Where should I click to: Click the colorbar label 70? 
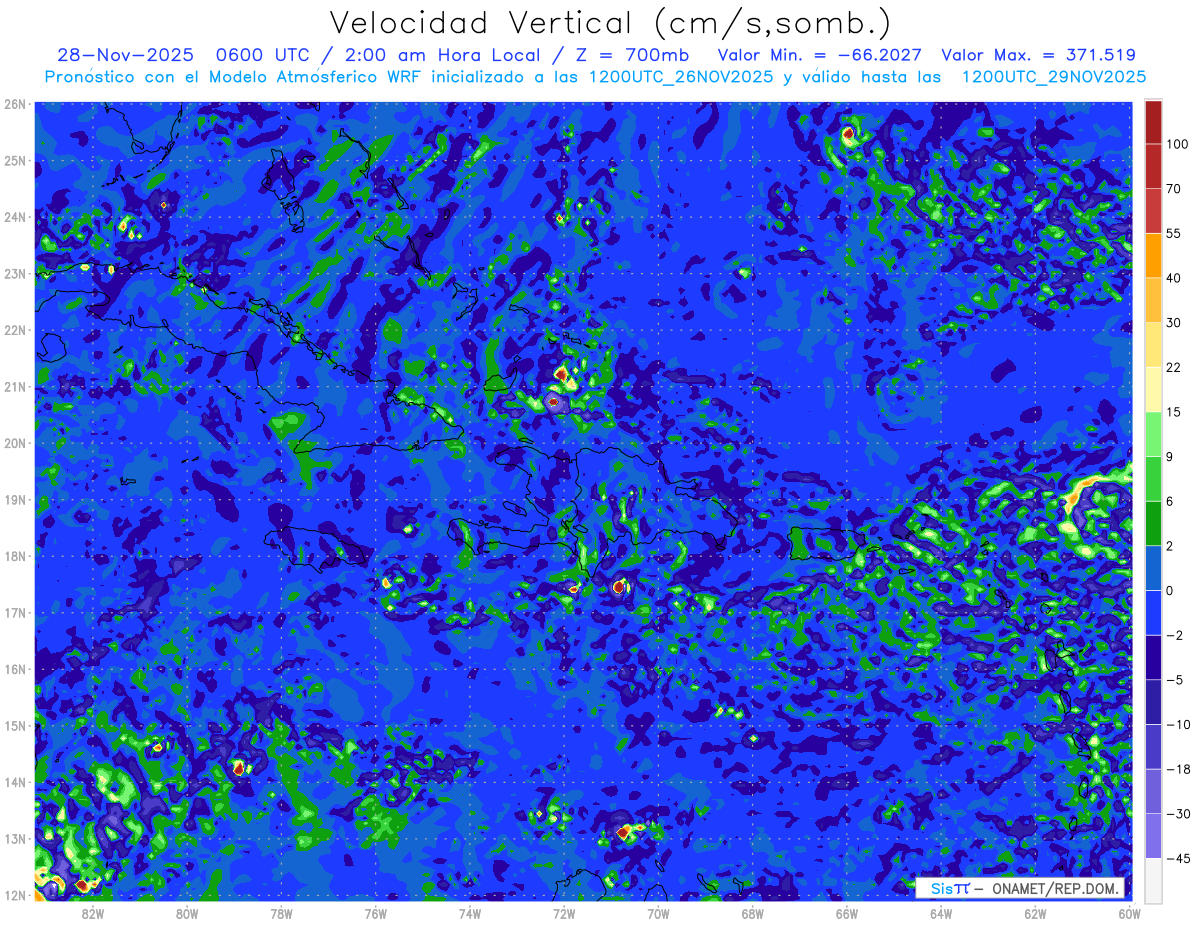point(1175,188)
